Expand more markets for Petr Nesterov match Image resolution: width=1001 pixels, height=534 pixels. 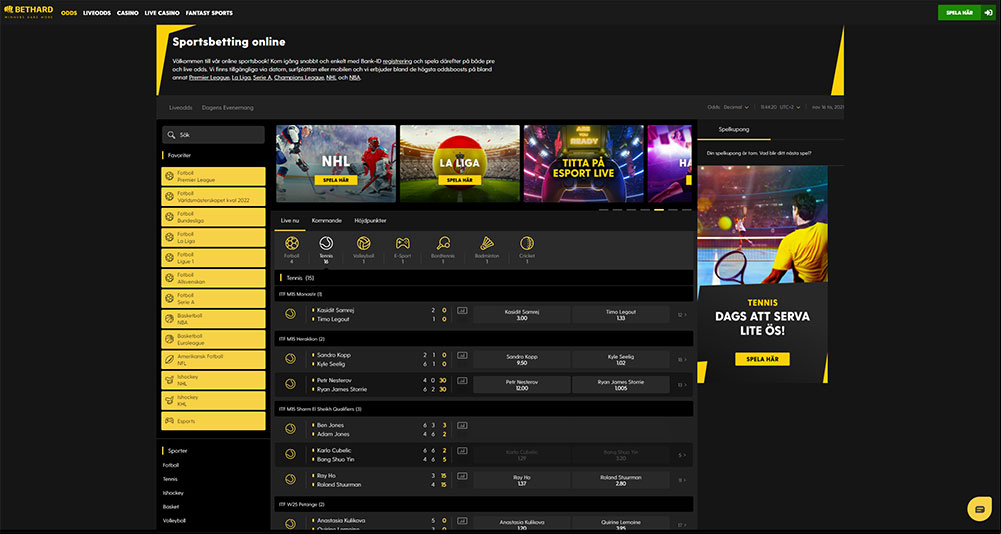[x=682, y=385]
